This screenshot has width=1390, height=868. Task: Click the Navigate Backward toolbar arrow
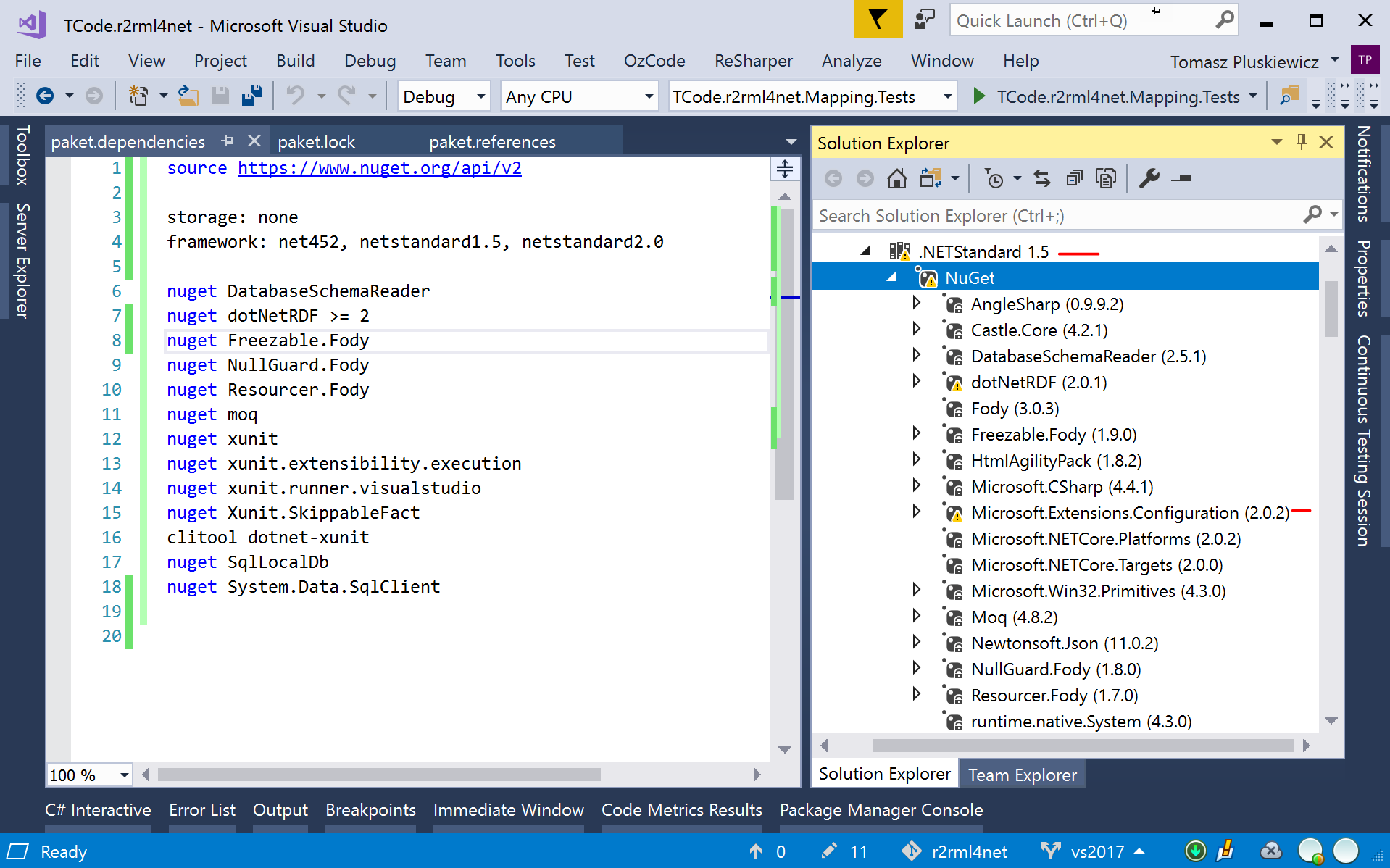pyautogui.click(x=45, y=96)
